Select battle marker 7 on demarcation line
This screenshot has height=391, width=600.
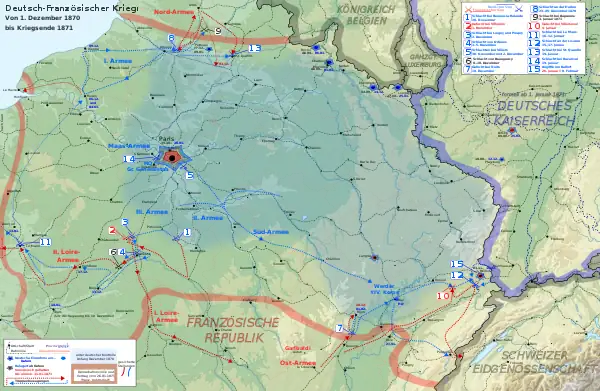[x=339, y=328]
